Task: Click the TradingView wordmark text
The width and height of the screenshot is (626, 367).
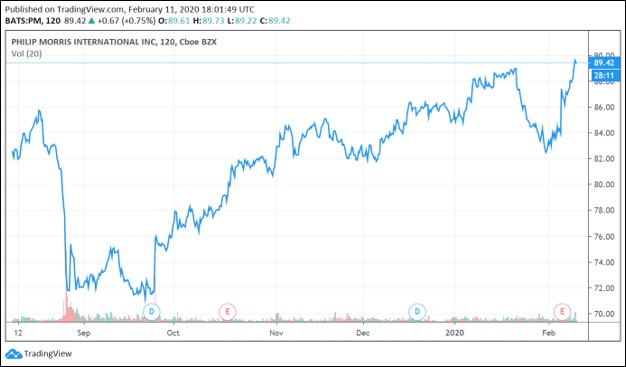Action: tap(48, 354)
